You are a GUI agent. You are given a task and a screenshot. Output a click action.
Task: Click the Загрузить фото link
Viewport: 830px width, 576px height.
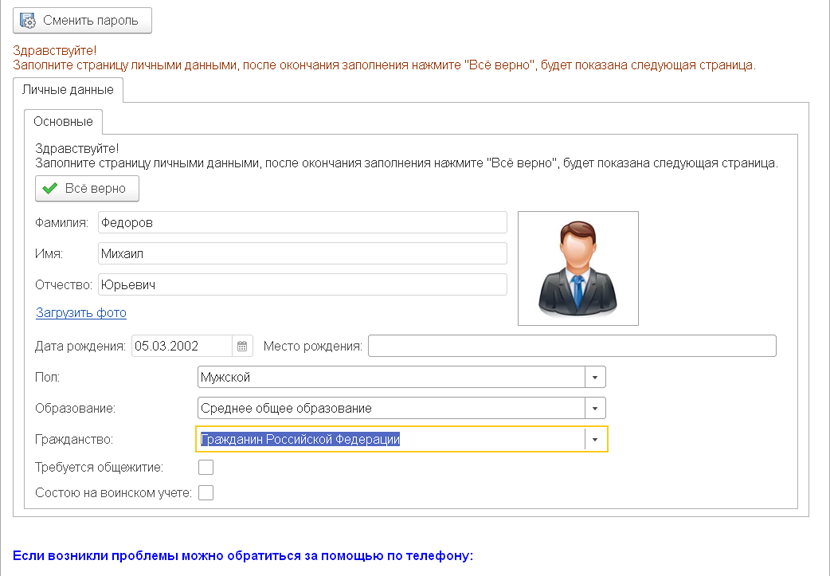pyautogui.click(x=81, y=313)
